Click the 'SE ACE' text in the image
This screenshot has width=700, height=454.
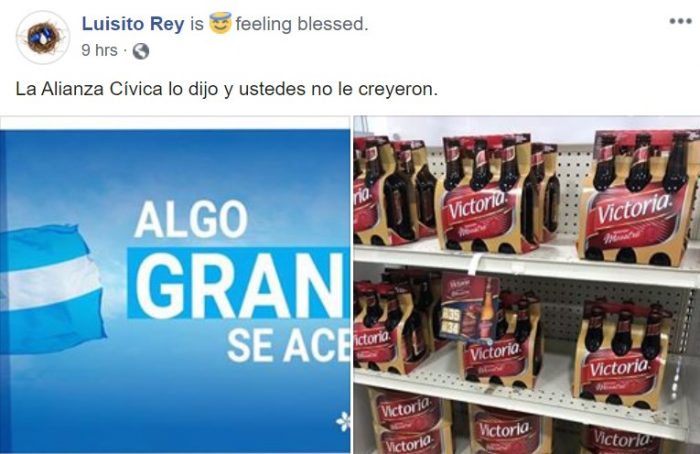point(288,346)
